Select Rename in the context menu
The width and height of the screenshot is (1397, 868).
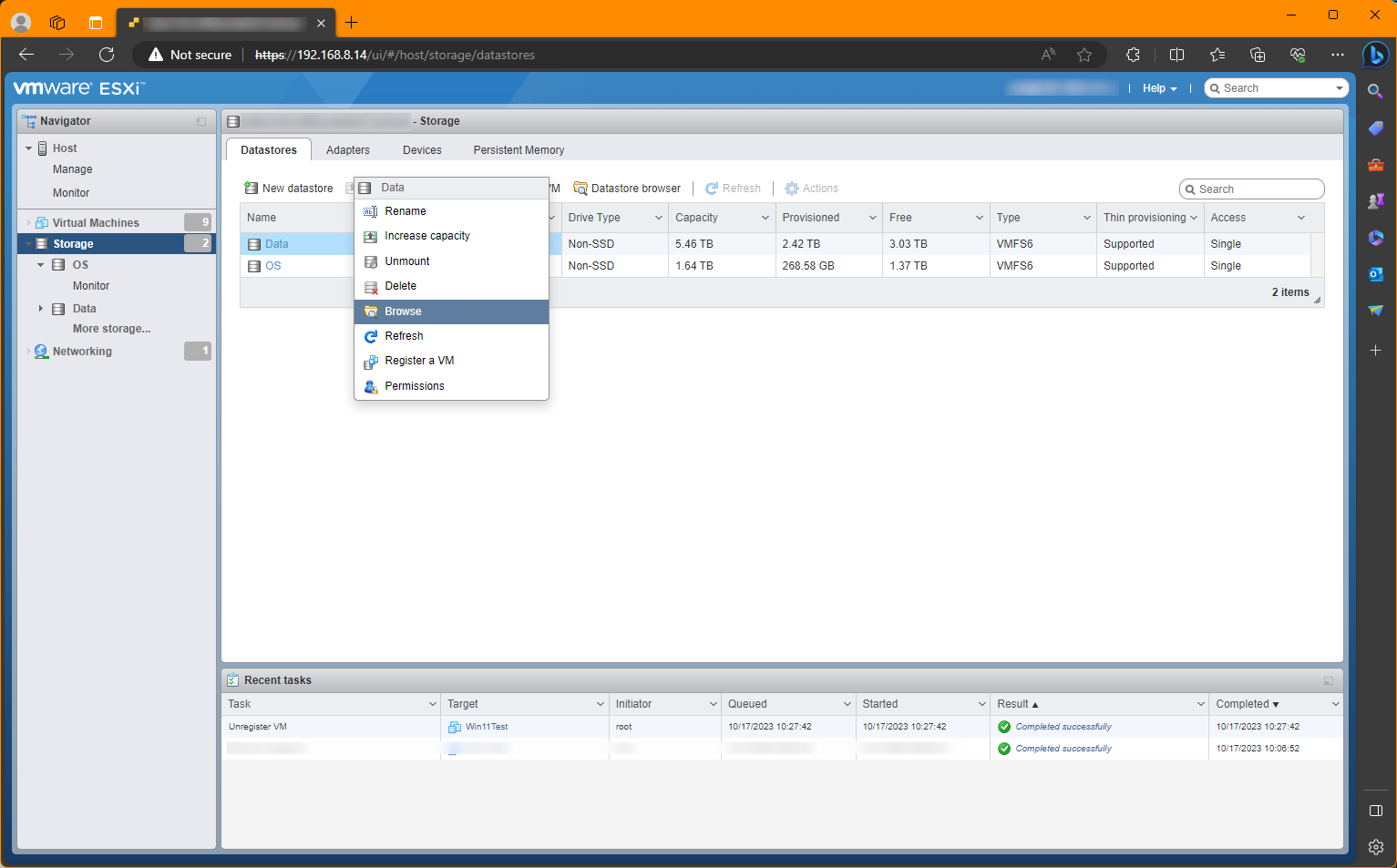(x=406, y=210)
